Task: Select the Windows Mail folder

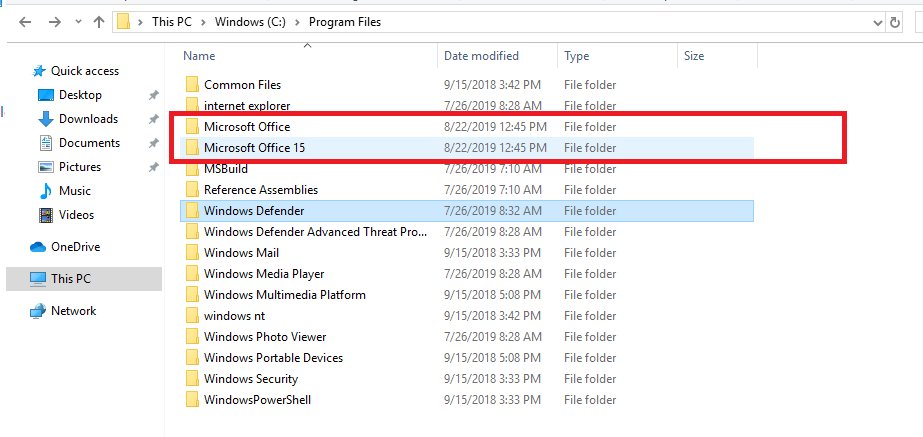Action: point(467,253)
